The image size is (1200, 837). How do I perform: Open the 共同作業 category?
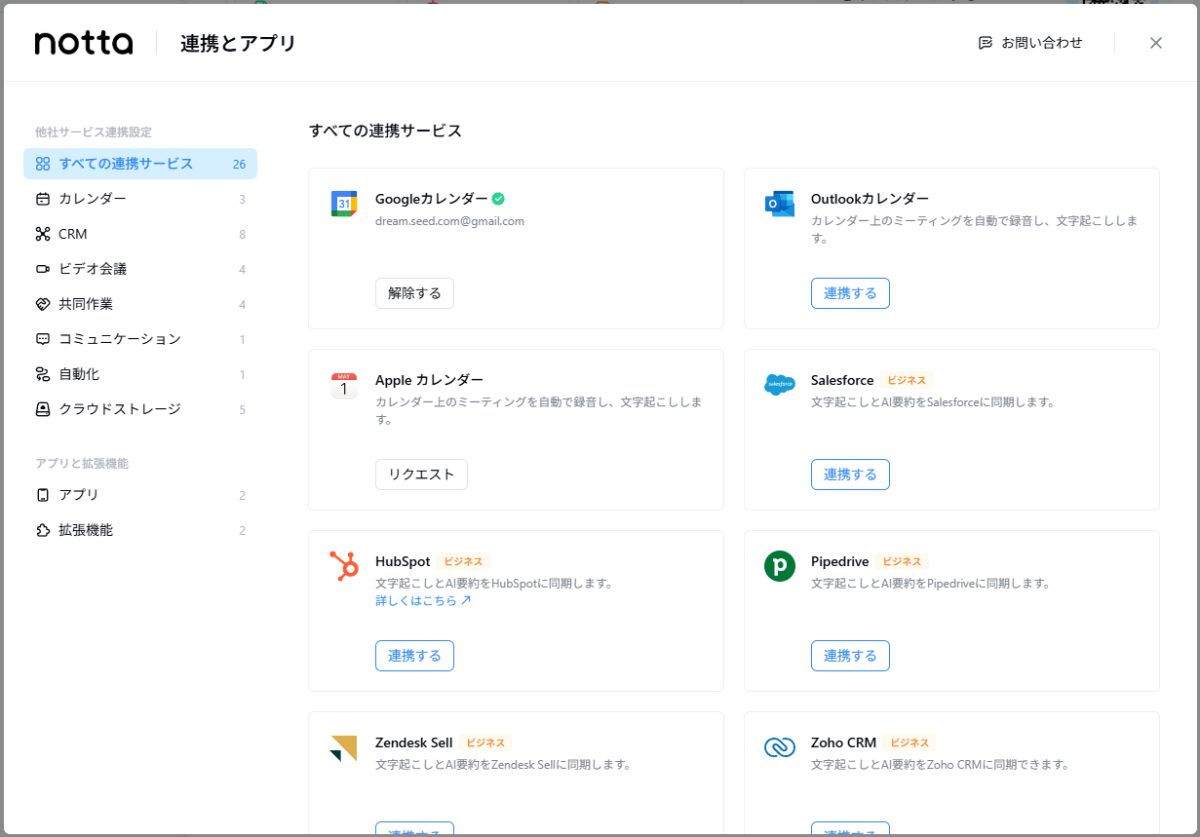[86, 304]
